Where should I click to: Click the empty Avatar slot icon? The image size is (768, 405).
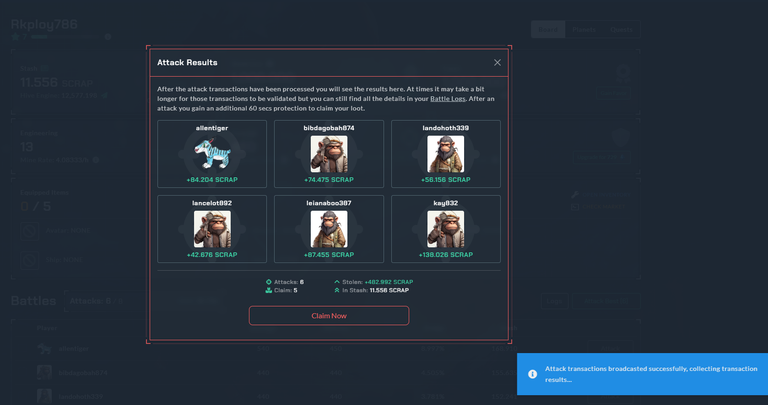pyautogui.click(x=29, y=231)
